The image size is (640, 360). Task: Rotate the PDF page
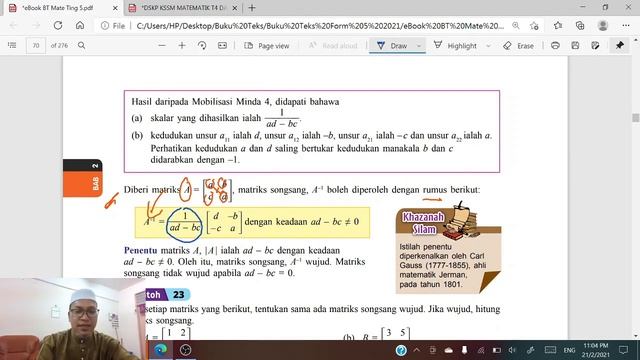pos(202,45)
